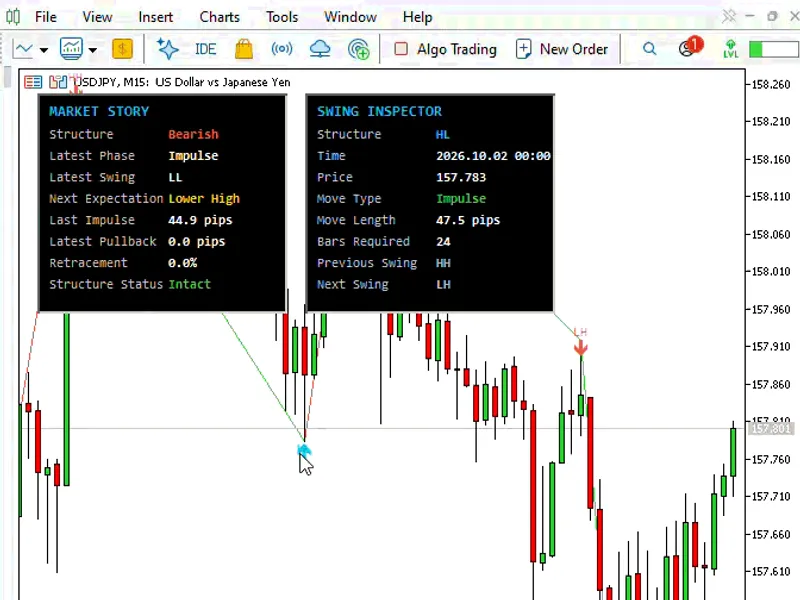
Task: Toggle Algo Trading
Action: coord(445,49)
